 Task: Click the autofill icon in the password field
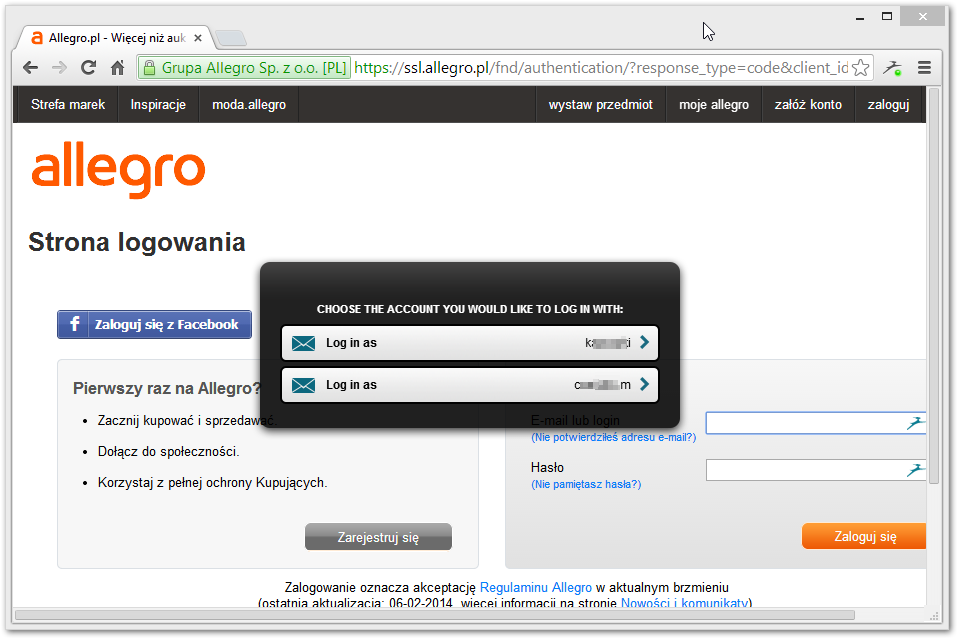point(915,470)
